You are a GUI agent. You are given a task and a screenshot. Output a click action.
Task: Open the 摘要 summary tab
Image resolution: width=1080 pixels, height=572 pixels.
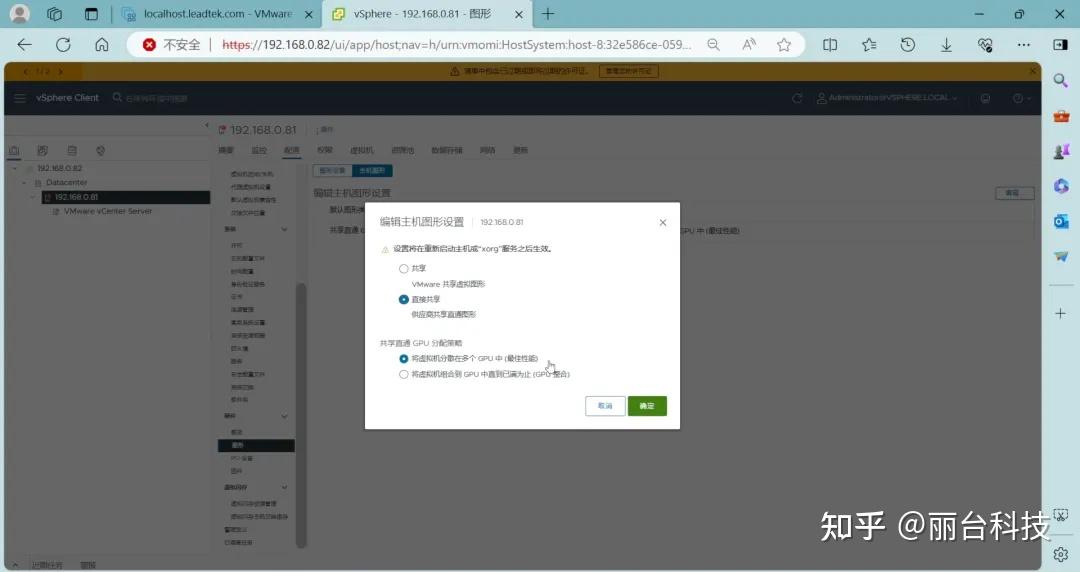[226, 150]
